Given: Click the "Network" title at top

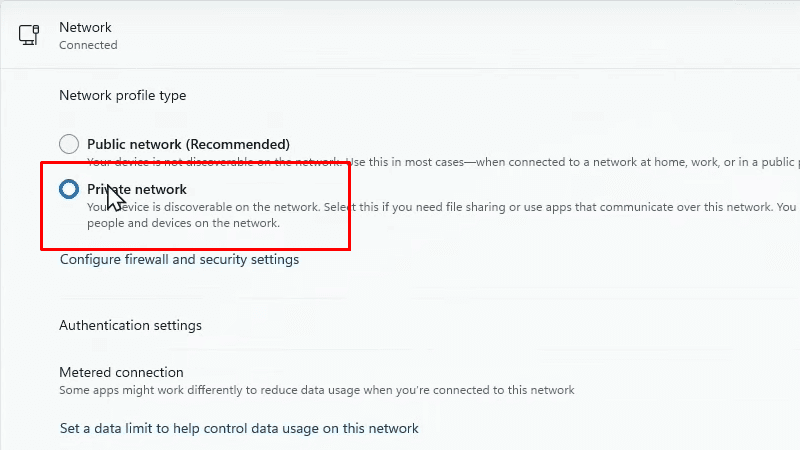Looking at the screenshot, I should (x=85, y=27).
